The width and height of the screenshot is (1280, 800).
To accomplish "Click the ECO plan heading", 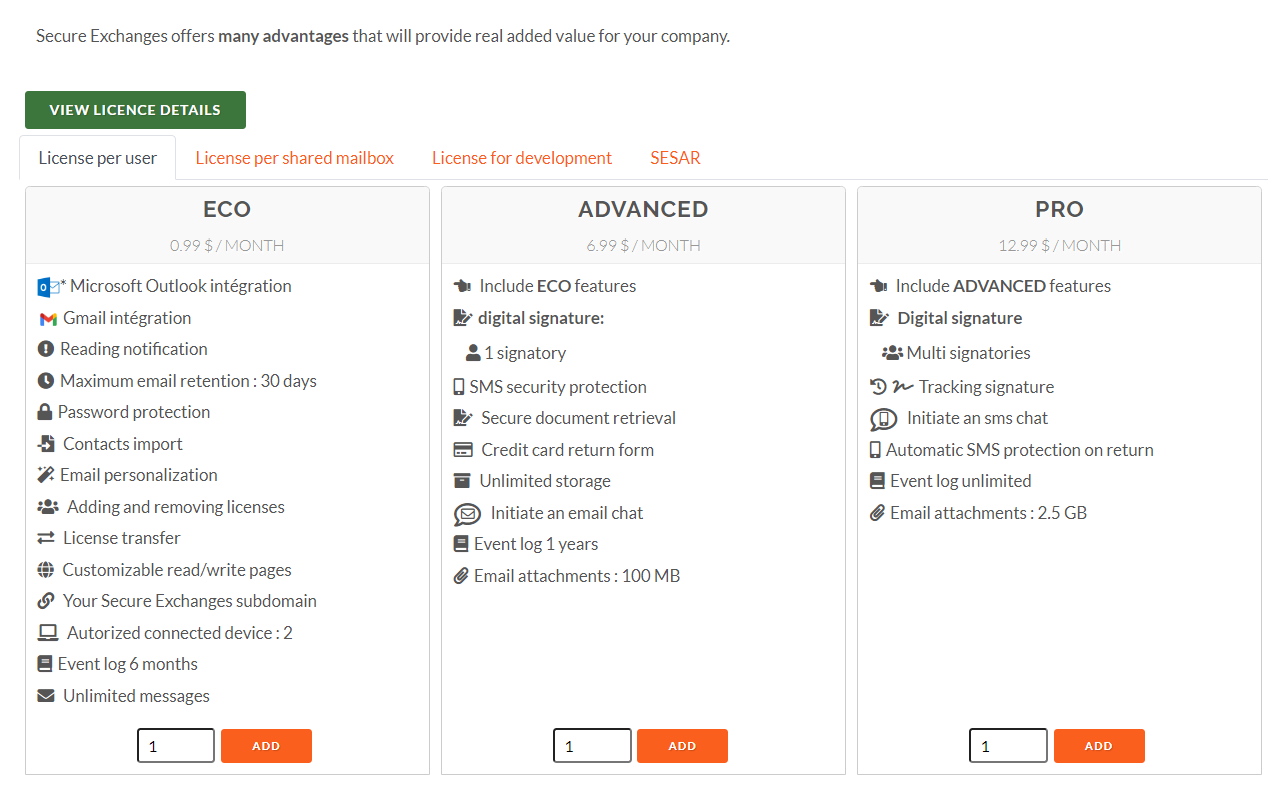I will tap(227, 209).
